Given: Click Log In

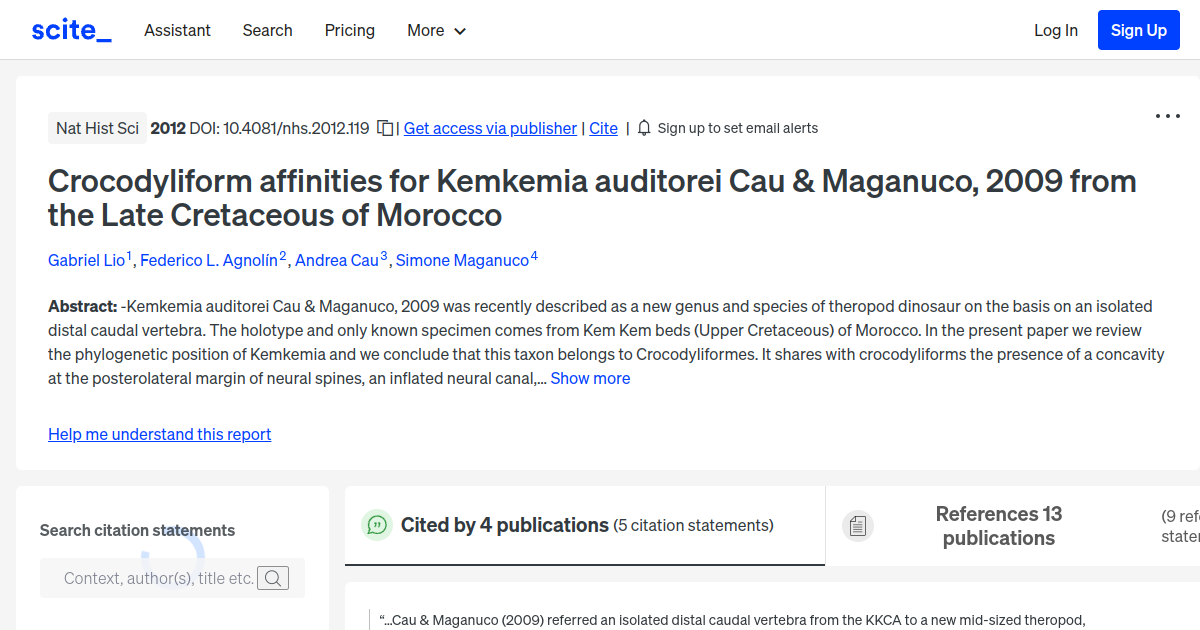Looking at the screenshot, I should click(1055, 30).
